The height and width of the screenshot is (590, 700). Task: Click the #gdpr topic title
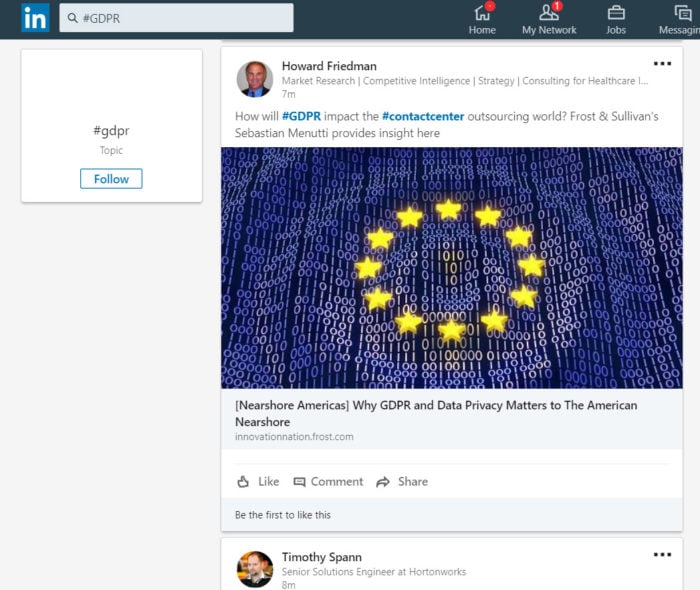click(x=111, y=131)
